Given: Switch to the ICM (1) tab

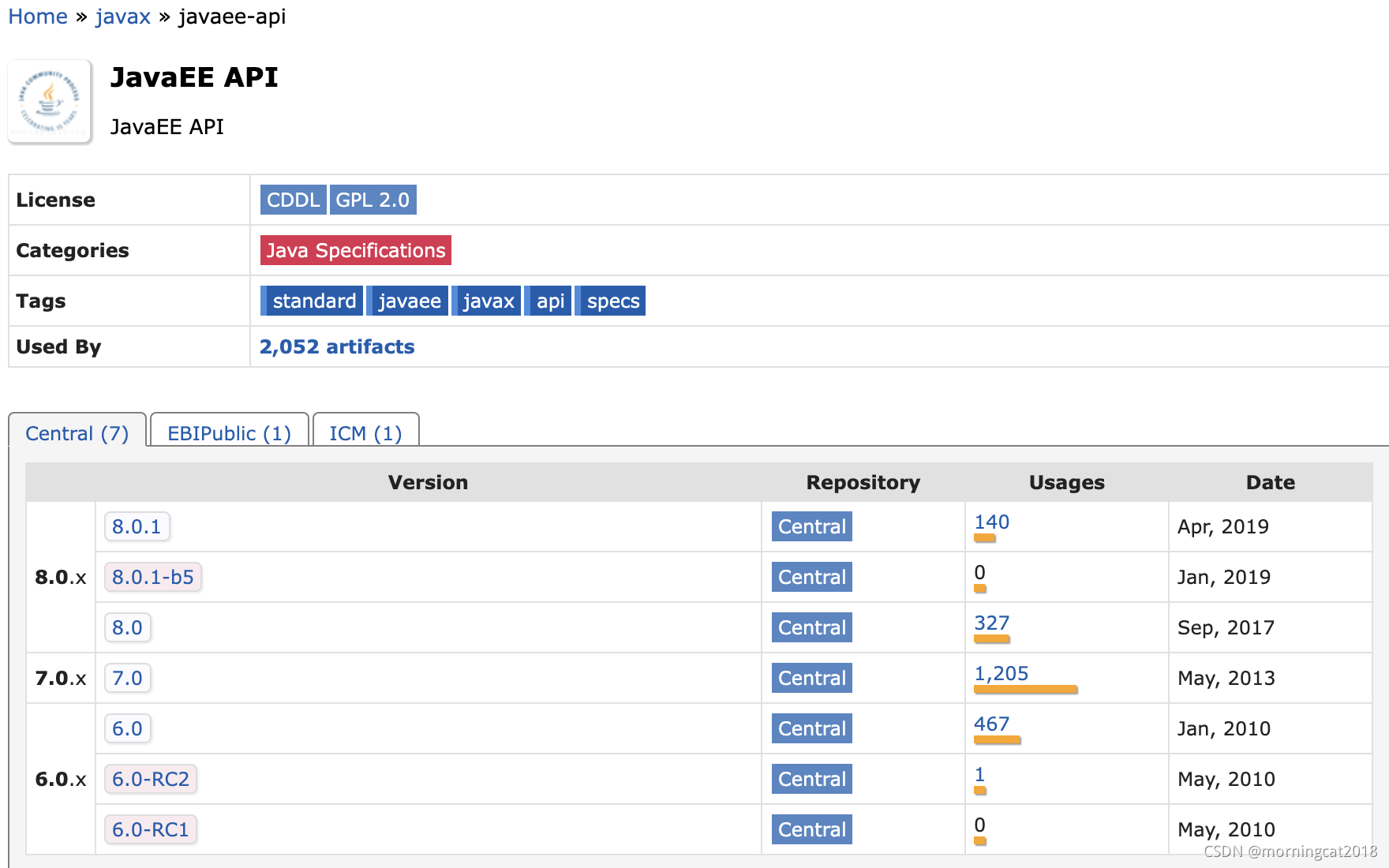Looking at the screenshot, I should coord(365,433).
